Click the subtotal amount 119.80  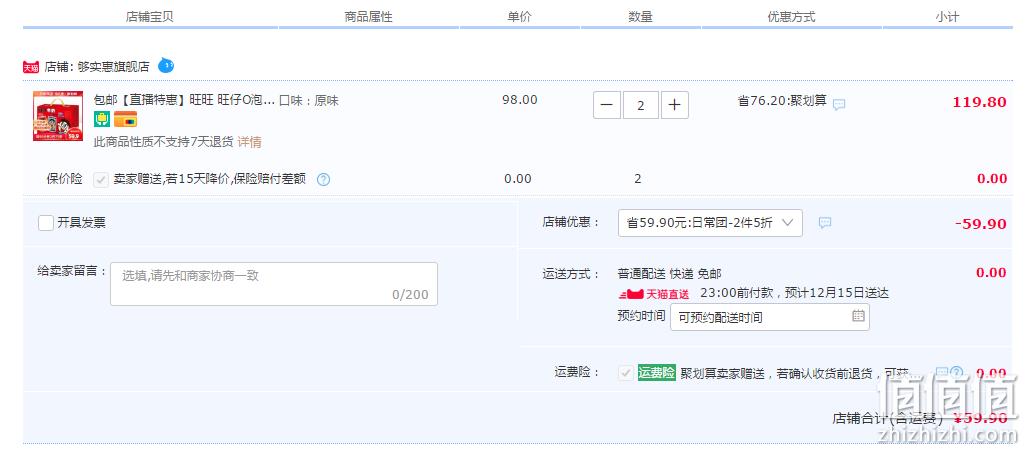(979, 102)
